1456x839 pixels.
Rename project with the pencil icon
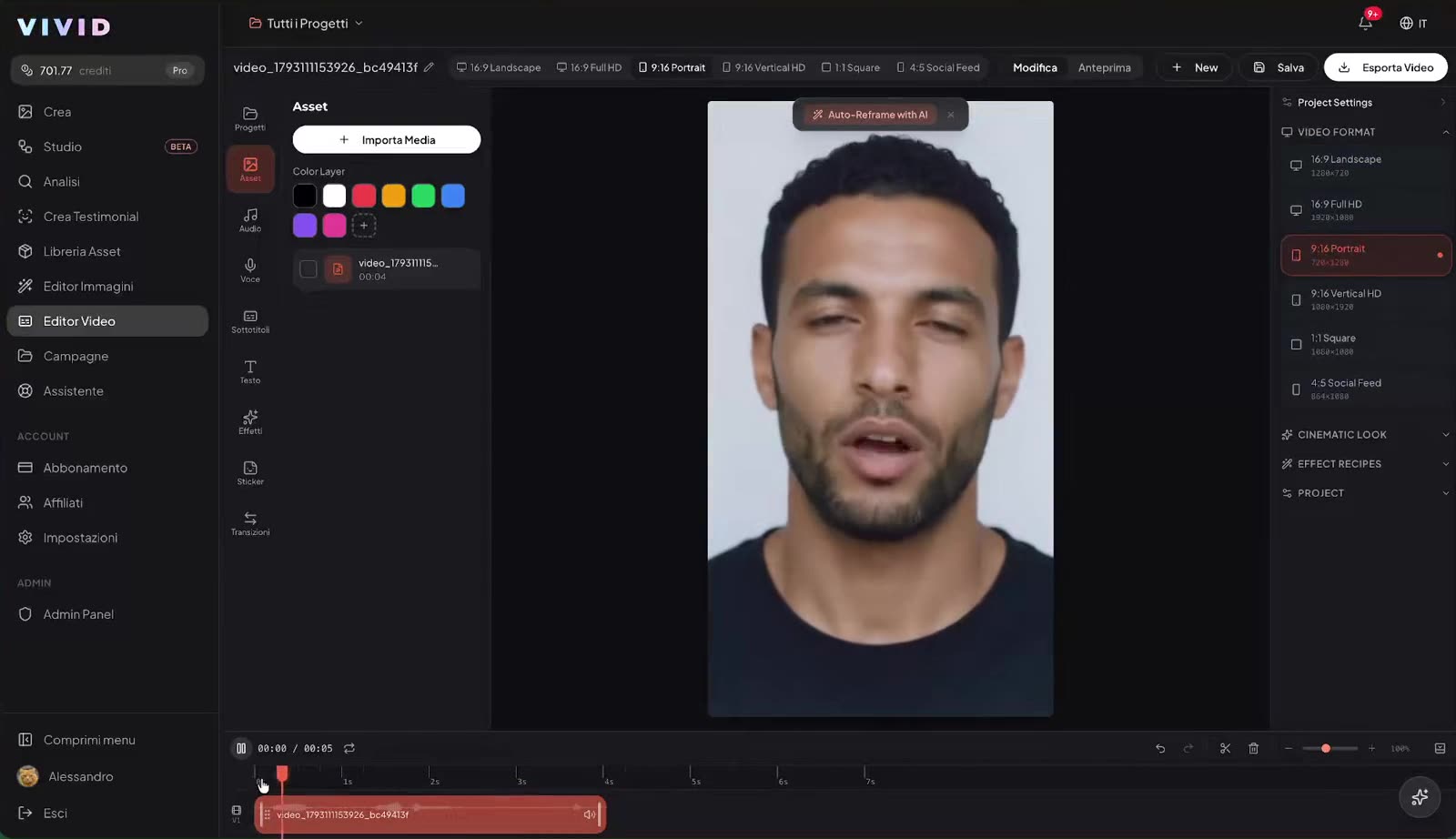(429, 66)
